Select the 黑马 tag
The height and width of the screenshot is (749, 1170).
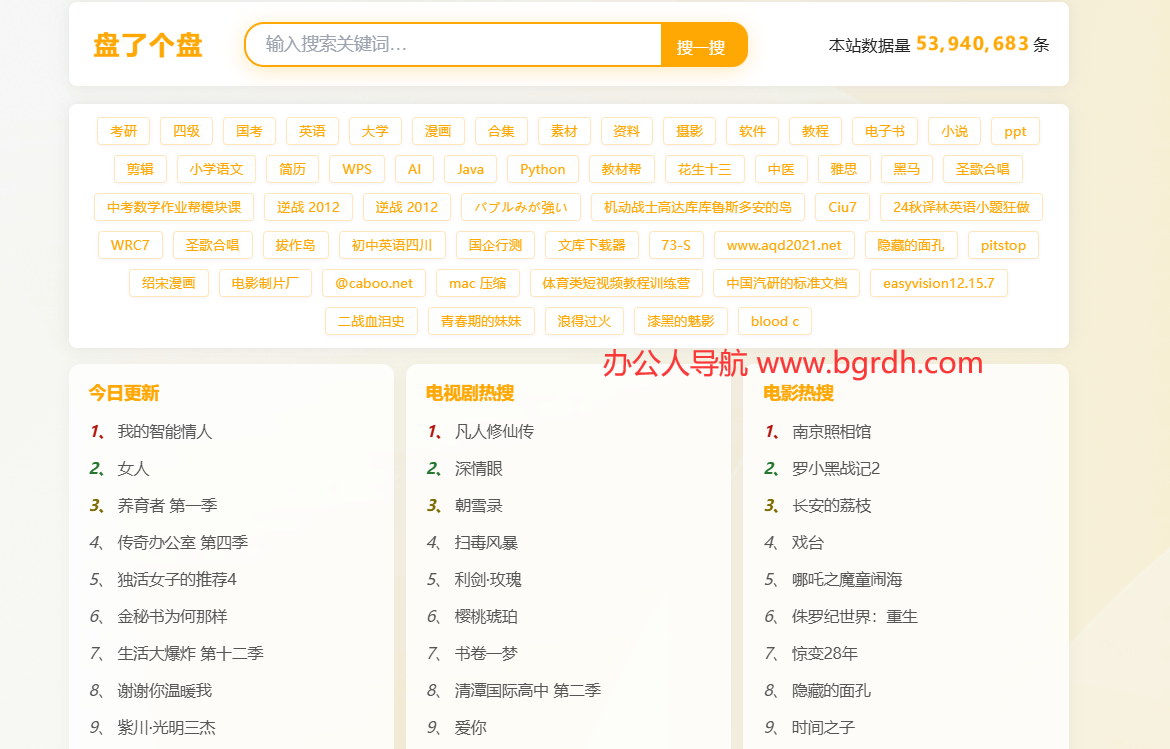click(x=907, y=169)
